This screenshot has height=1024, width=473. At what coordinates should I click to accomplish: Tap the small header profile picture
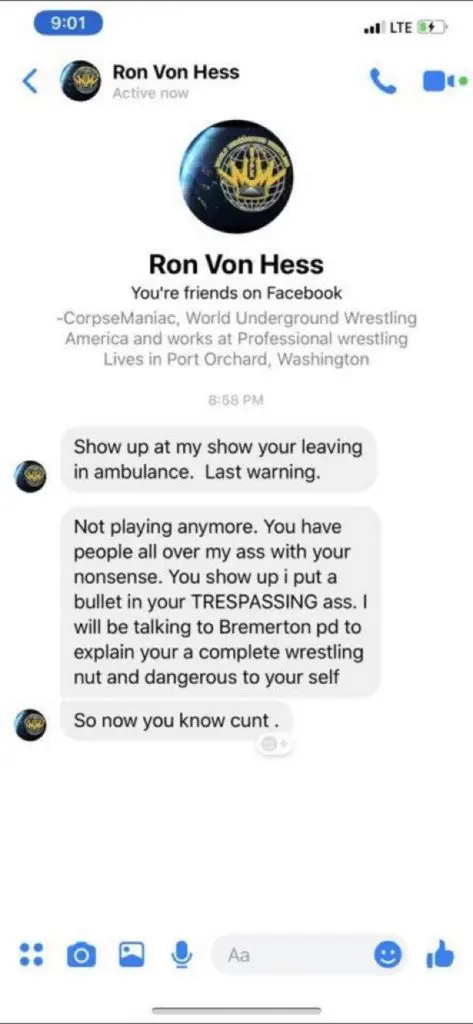81,81
